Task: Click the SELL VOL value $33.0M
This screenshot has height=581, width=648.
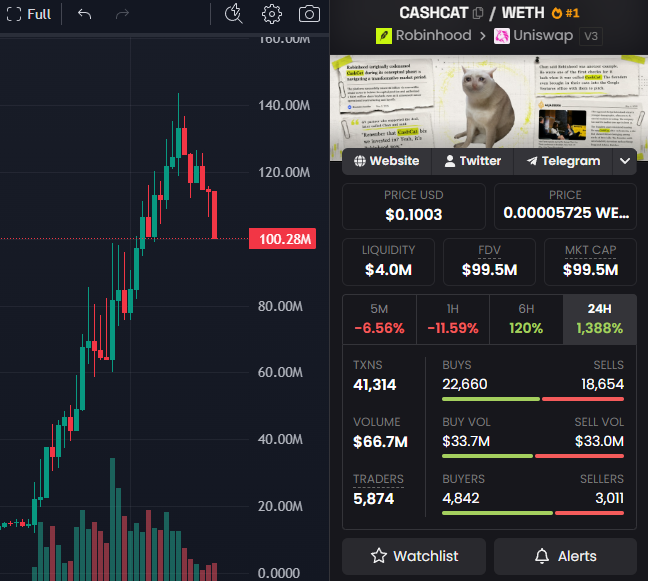Action: click(599, 441)
